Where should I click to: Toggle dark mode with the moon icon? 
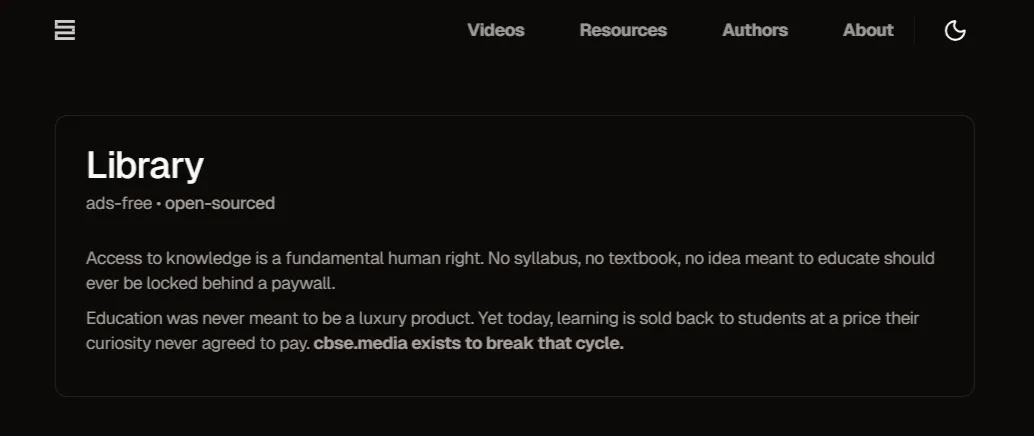click(955, 31)
